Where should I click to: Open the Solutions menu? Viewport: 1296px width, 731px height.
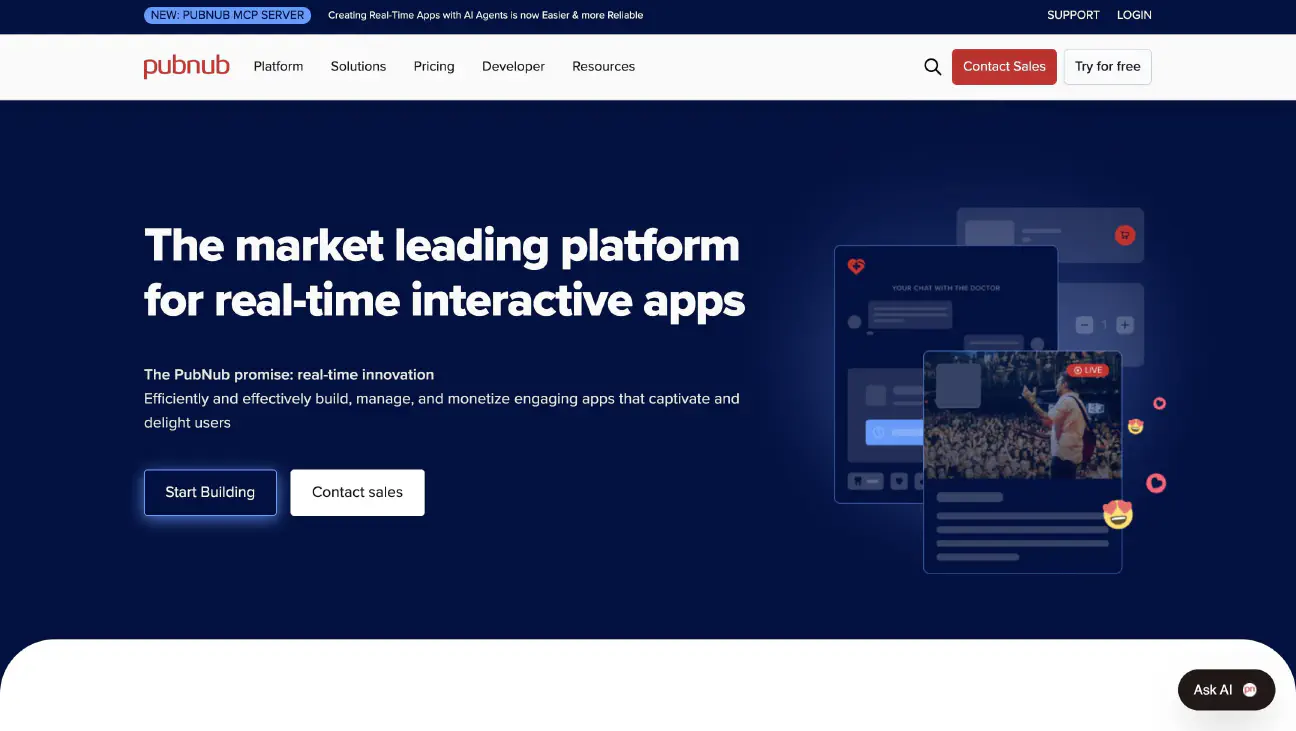pyautogui.click(x=358, y=67)
